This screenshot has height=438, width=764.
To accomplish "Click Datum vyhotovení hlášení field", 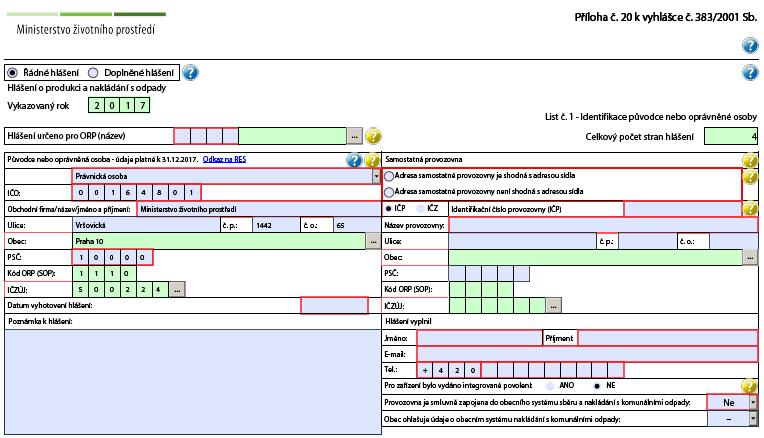I will coord(334,305).
